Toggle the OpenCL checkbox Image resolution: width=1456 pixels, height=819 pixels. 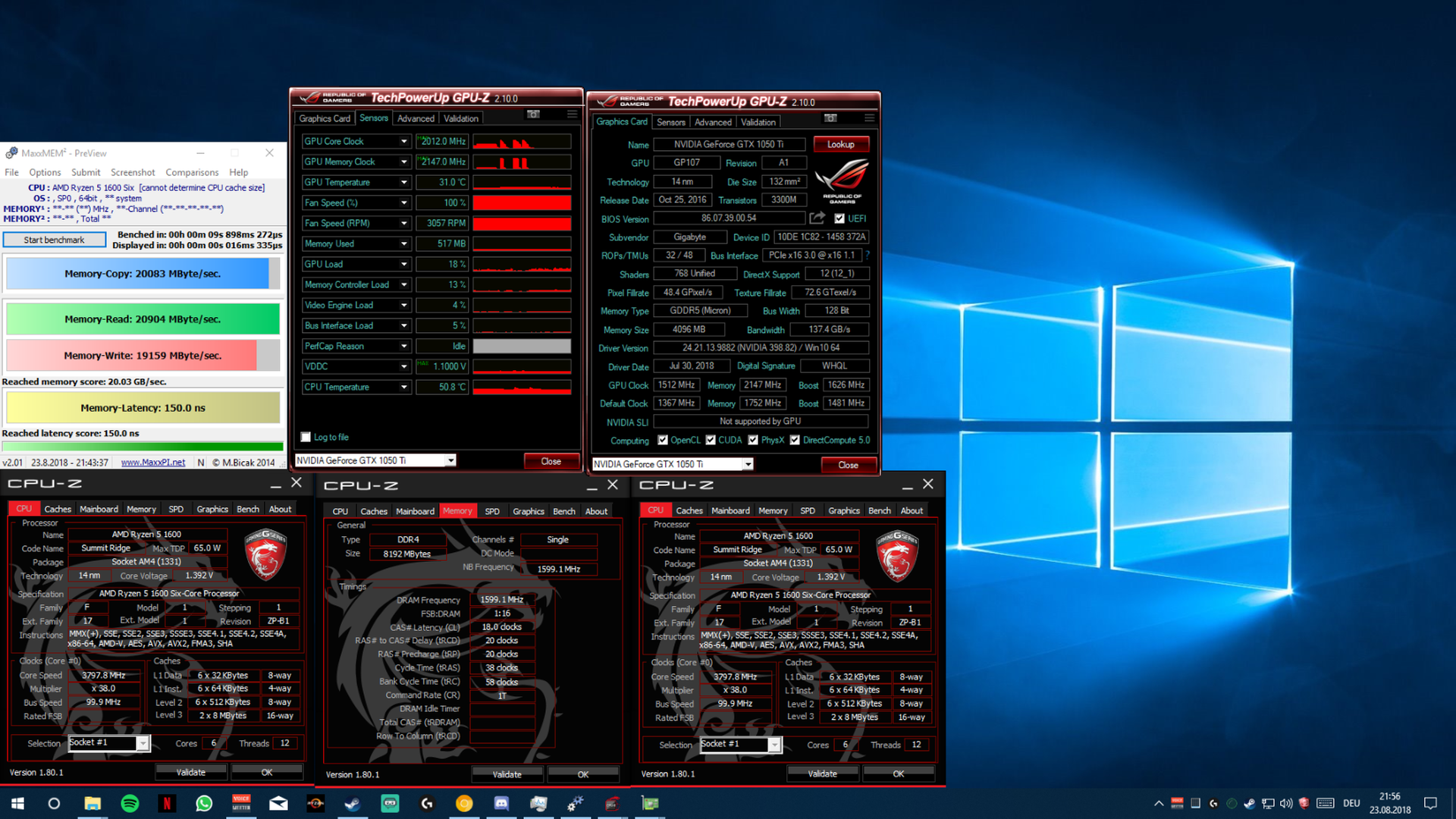pyautogui.click(x=663, y=440)
